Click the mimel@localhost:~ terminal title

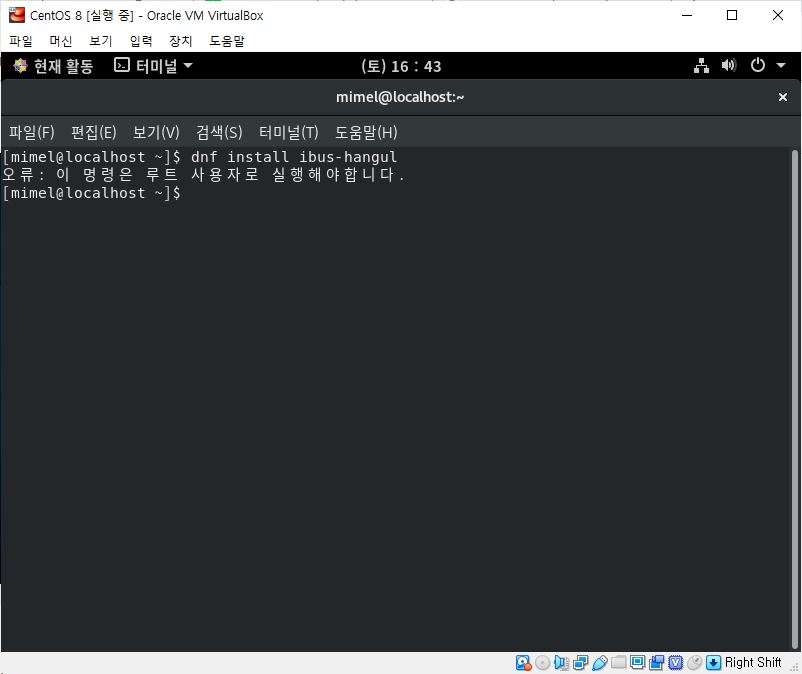tap(400, 97)
